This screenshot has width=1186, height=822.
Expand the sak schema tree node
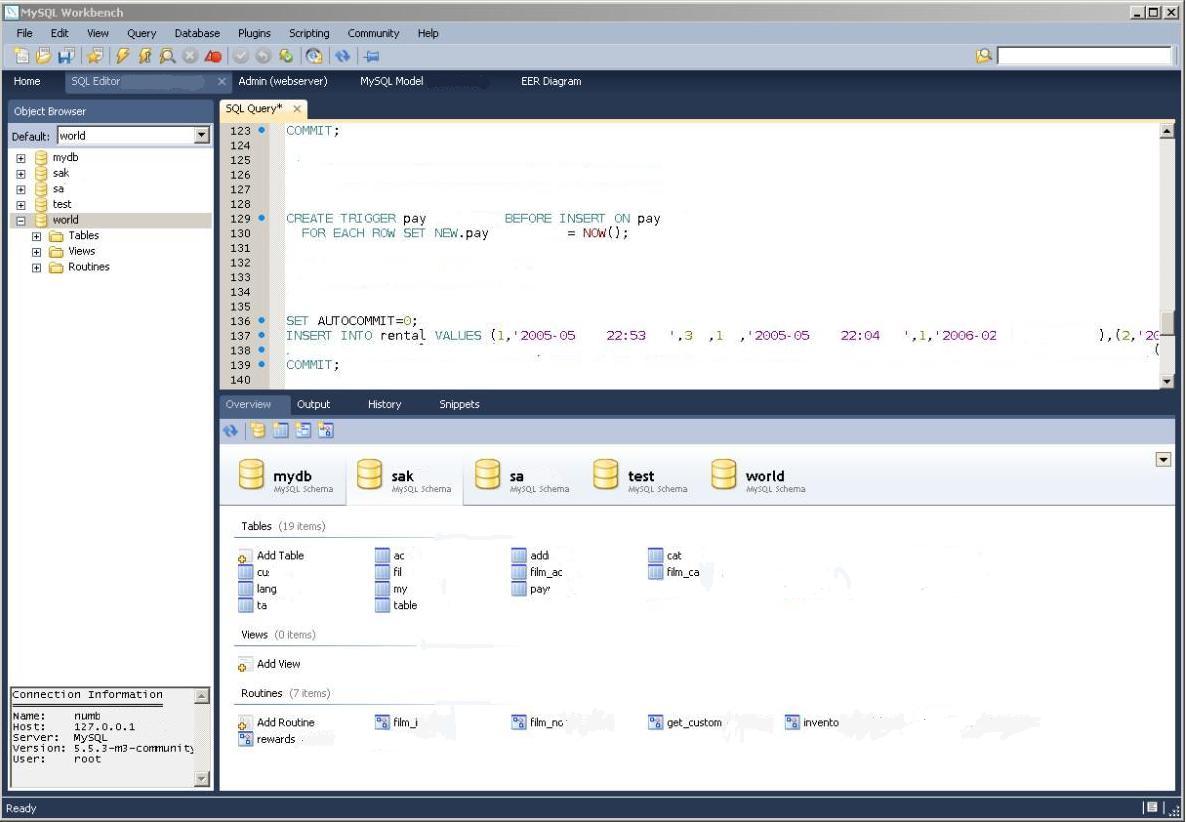(20, 174)
